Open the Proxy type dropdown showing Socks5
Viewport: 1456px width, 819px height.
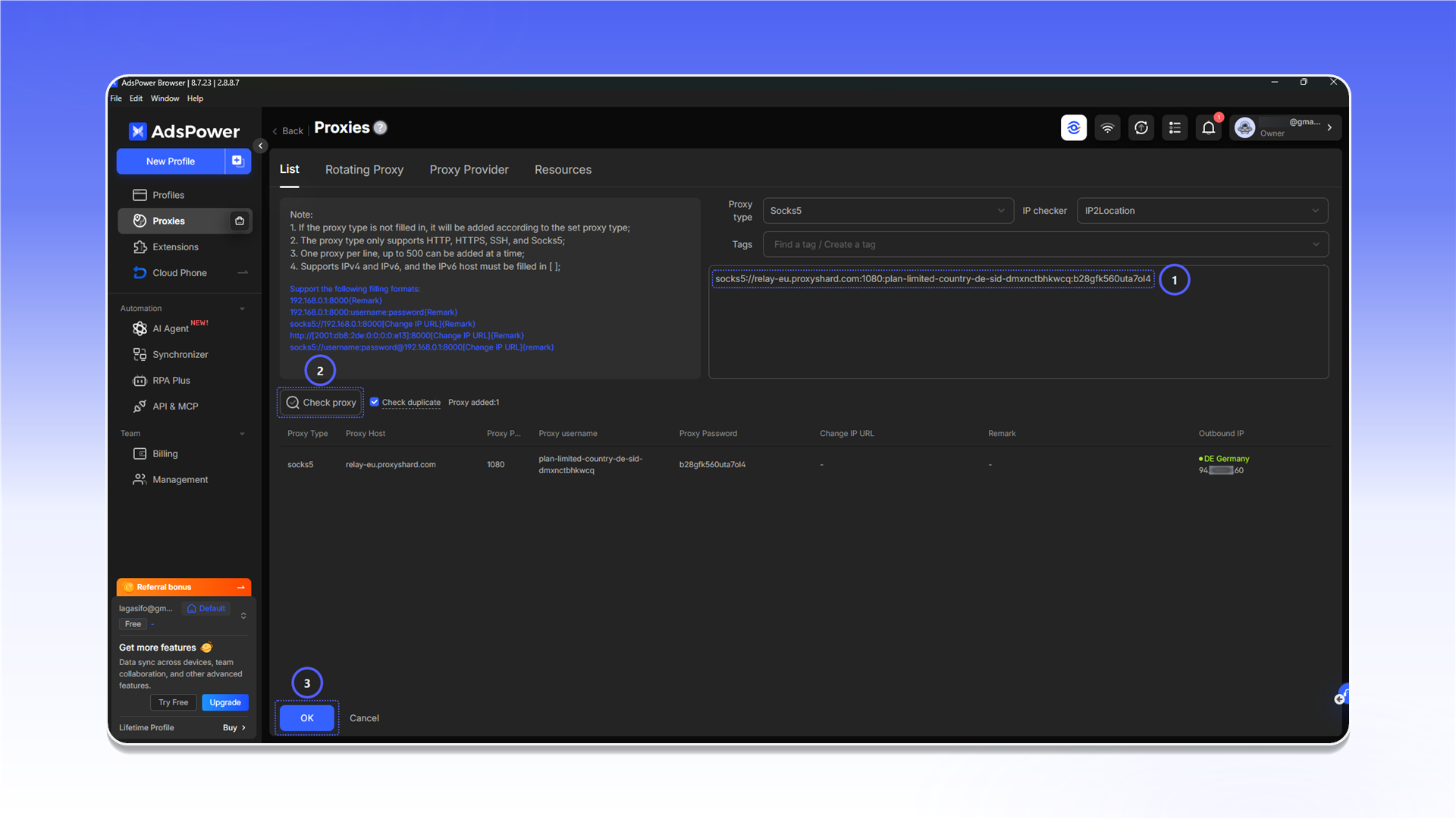tap(888, 211)
